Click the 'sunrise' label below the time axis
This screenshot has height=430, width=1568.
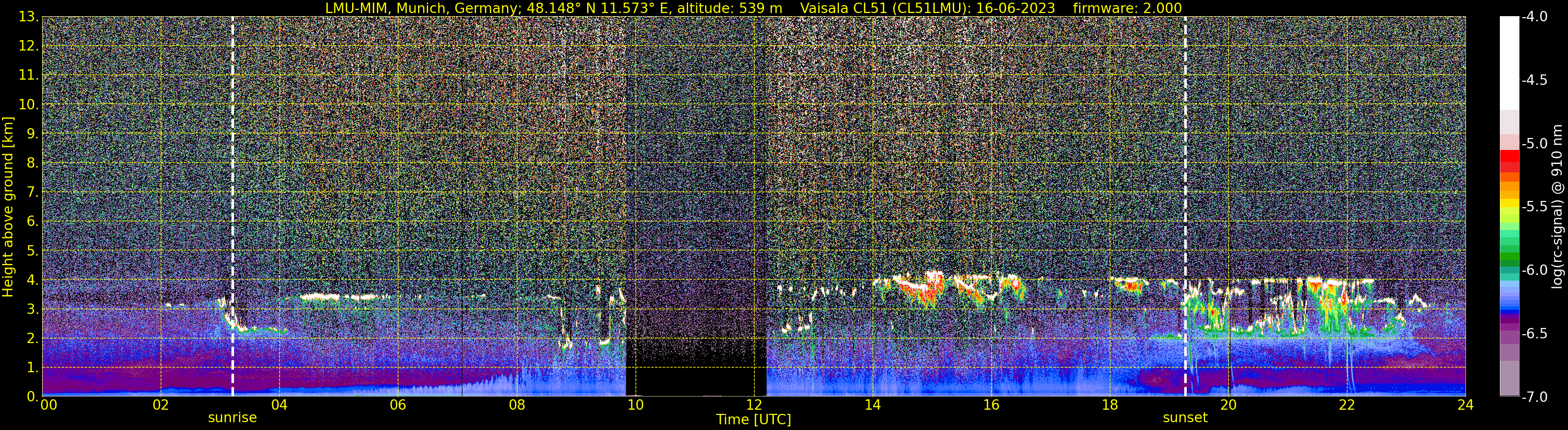point(232,418)
